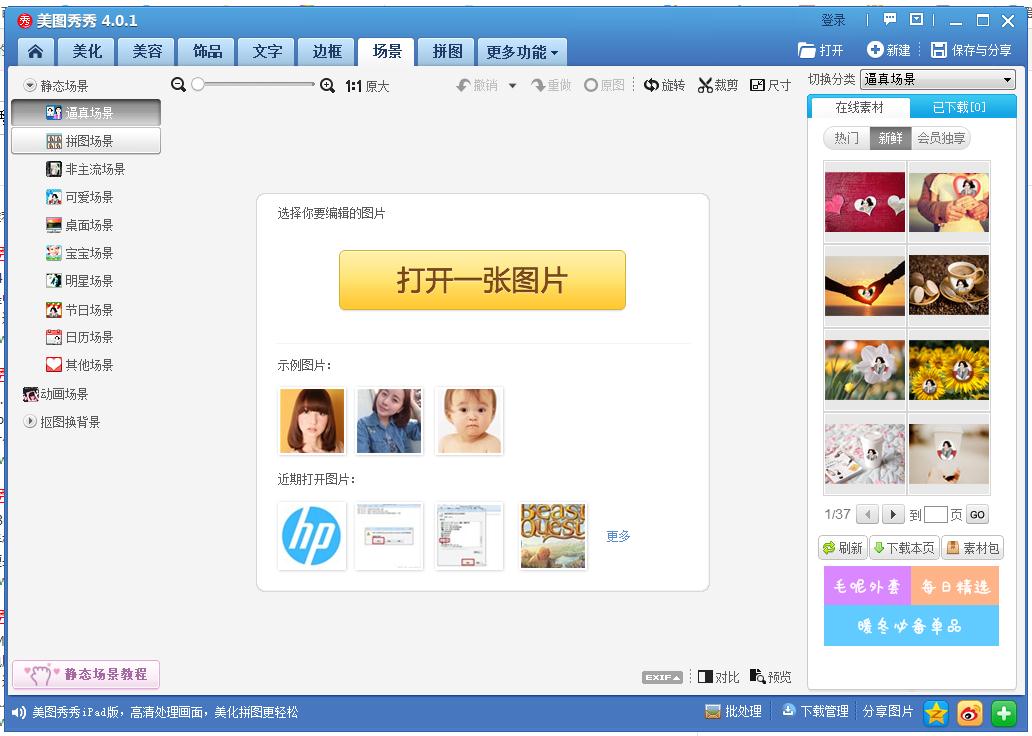Switch to the 美容 tab
Viewport: 1032px width, 736px height.
tap(147, 51)
